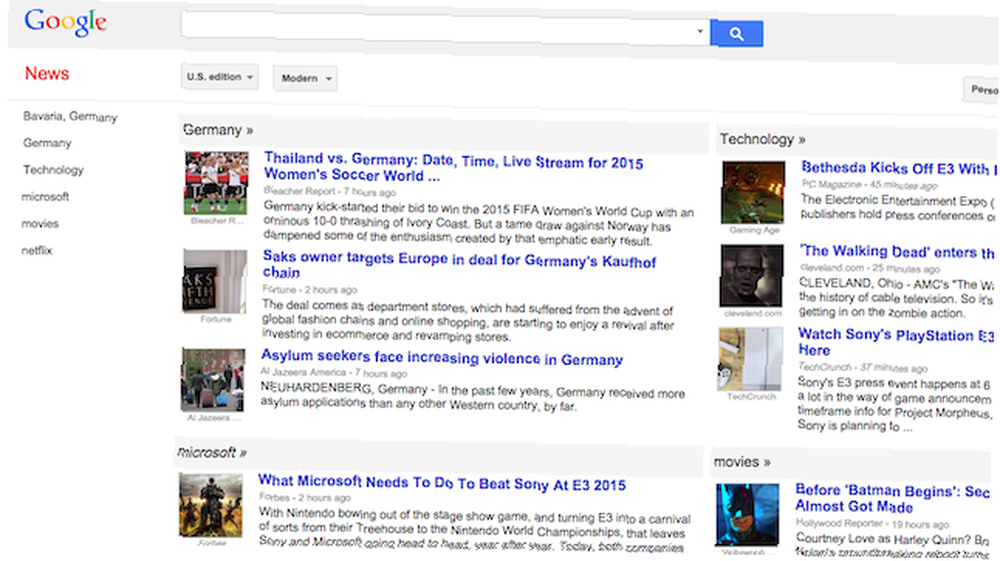The width and height of the screenshot is (1000, 561).
Task: Click the women's soccer team thumbnail
Action: click(216, 182)
